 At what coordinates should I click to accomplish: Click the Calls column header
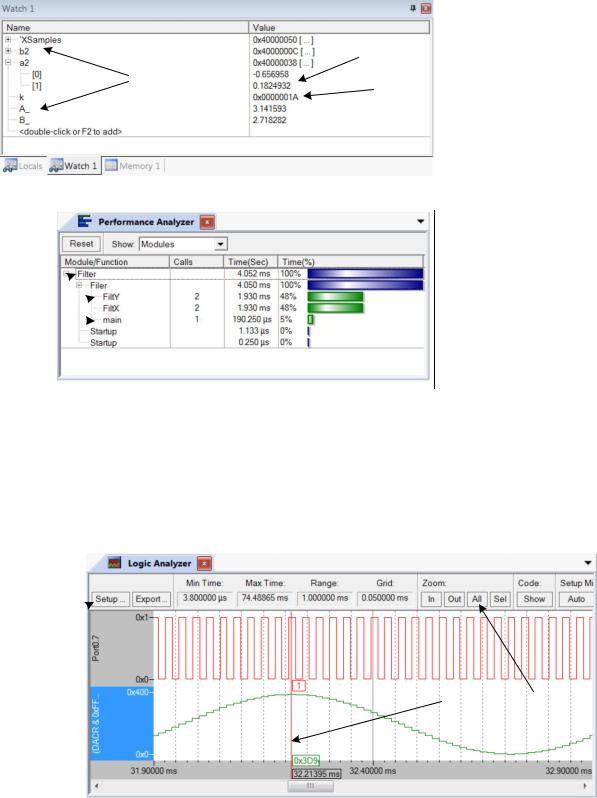196,262
